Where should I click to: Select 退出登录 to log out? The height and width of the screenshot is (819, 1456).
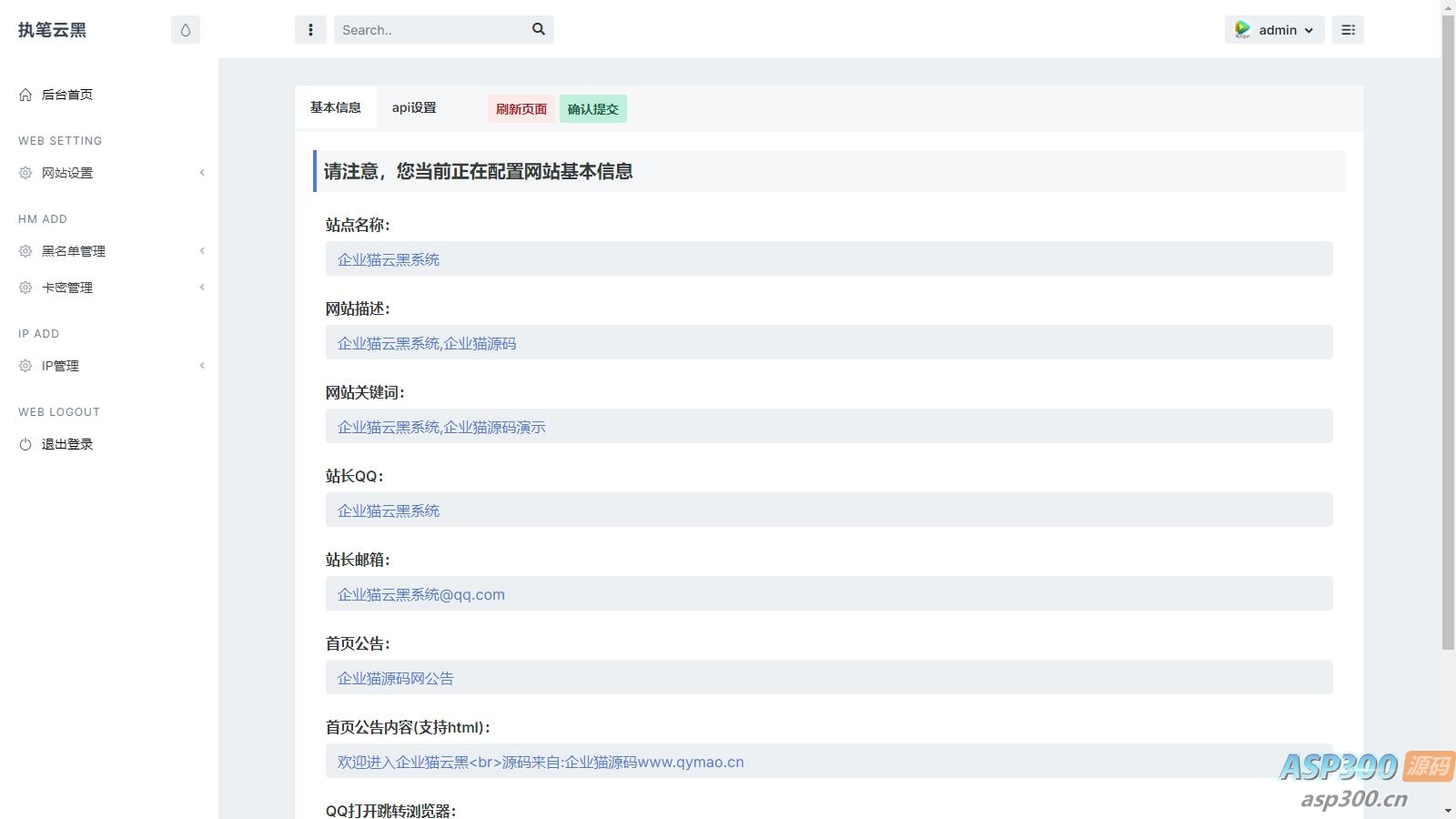67,444
